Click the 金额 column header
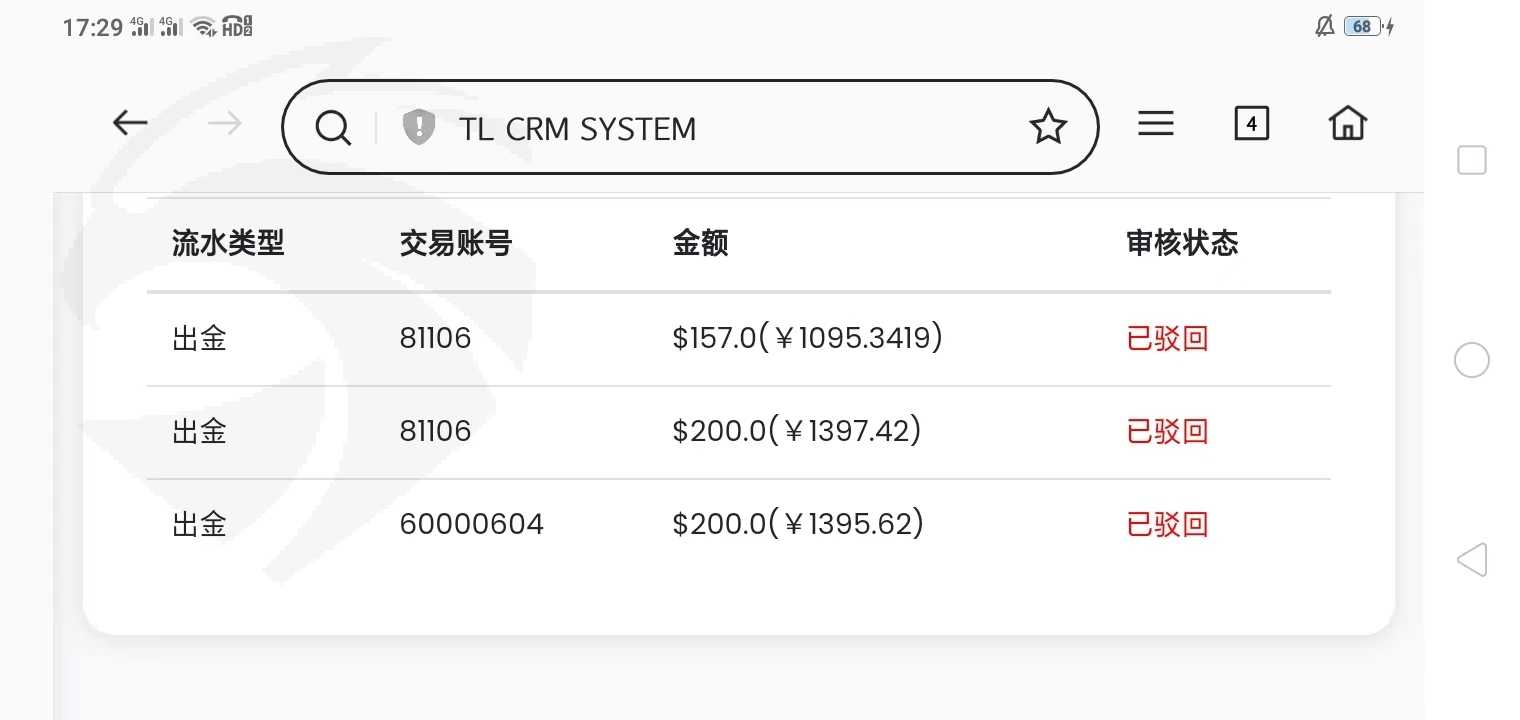The height and width of the screenshot is (720, 1520). pos(701,243)
